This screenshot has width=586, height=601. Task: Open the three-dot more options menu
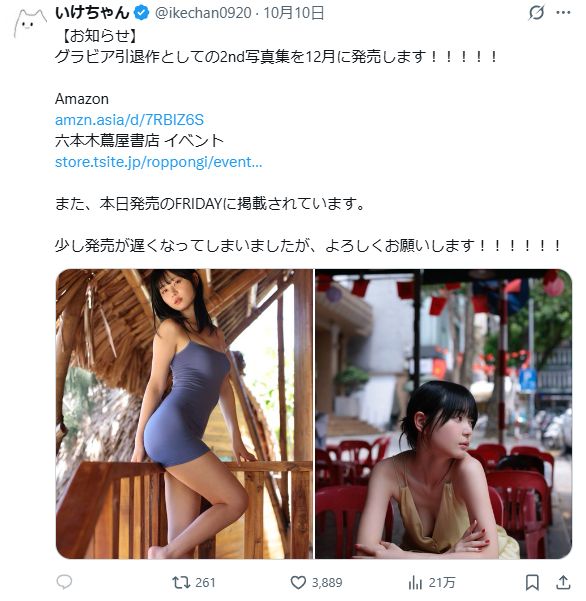[563, 13]
